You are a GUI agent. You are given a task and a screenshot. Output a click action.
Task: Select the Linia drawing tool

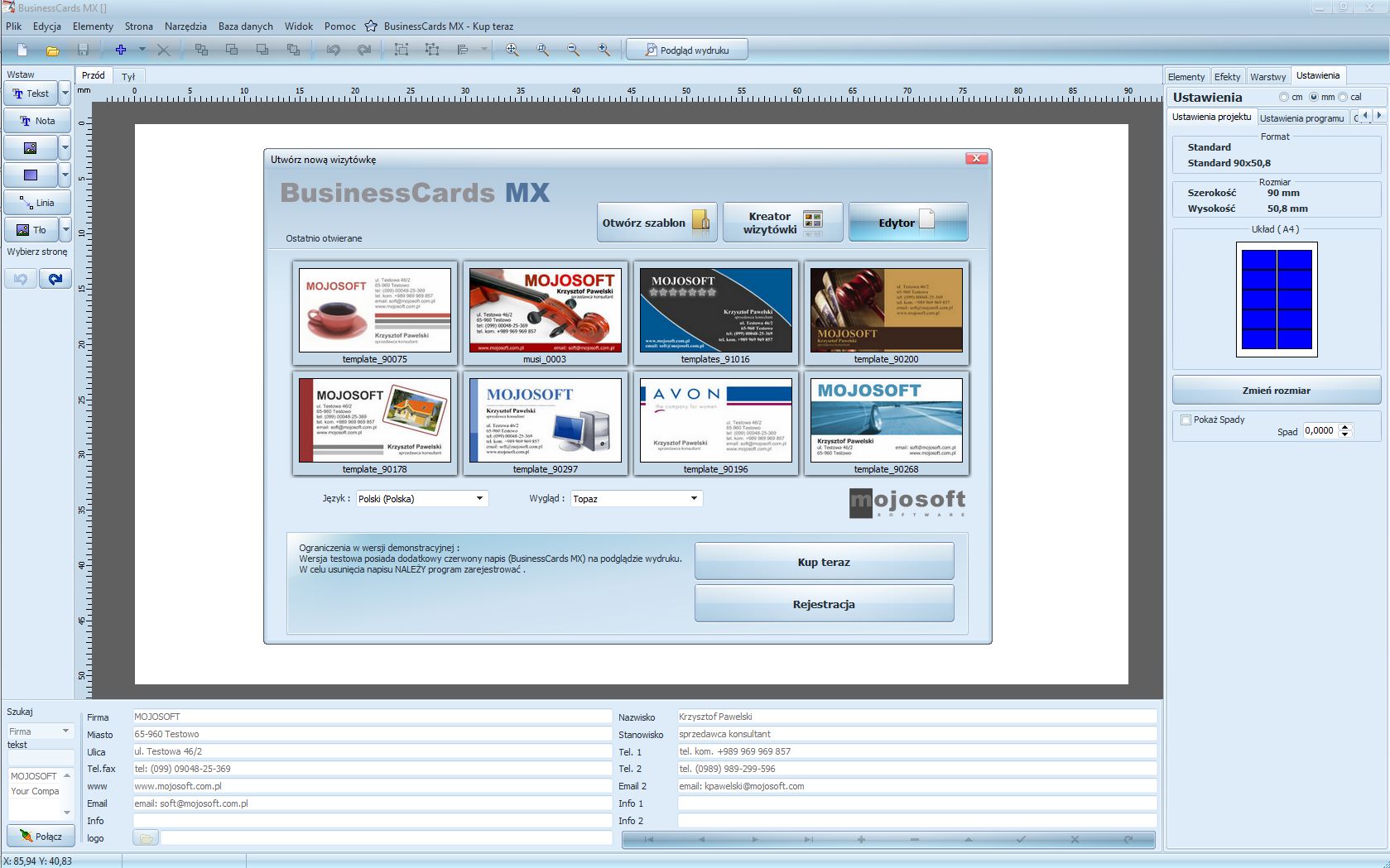tap(37, 202)
